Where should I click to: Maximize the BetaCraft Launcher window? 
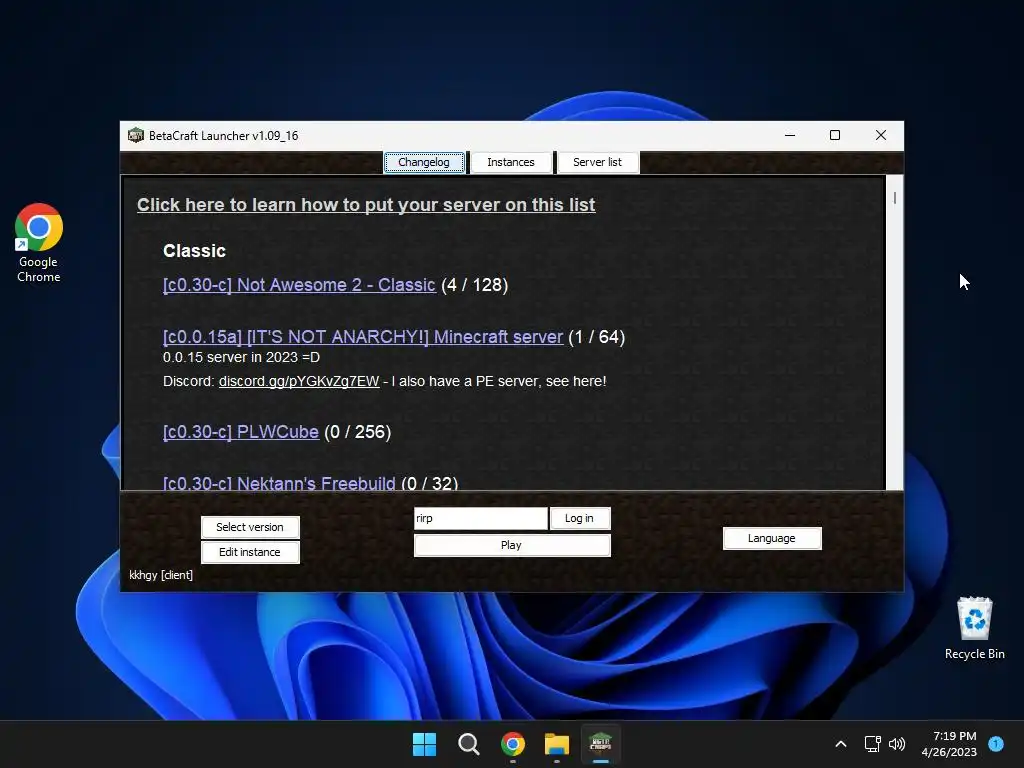tap(835, 135)
